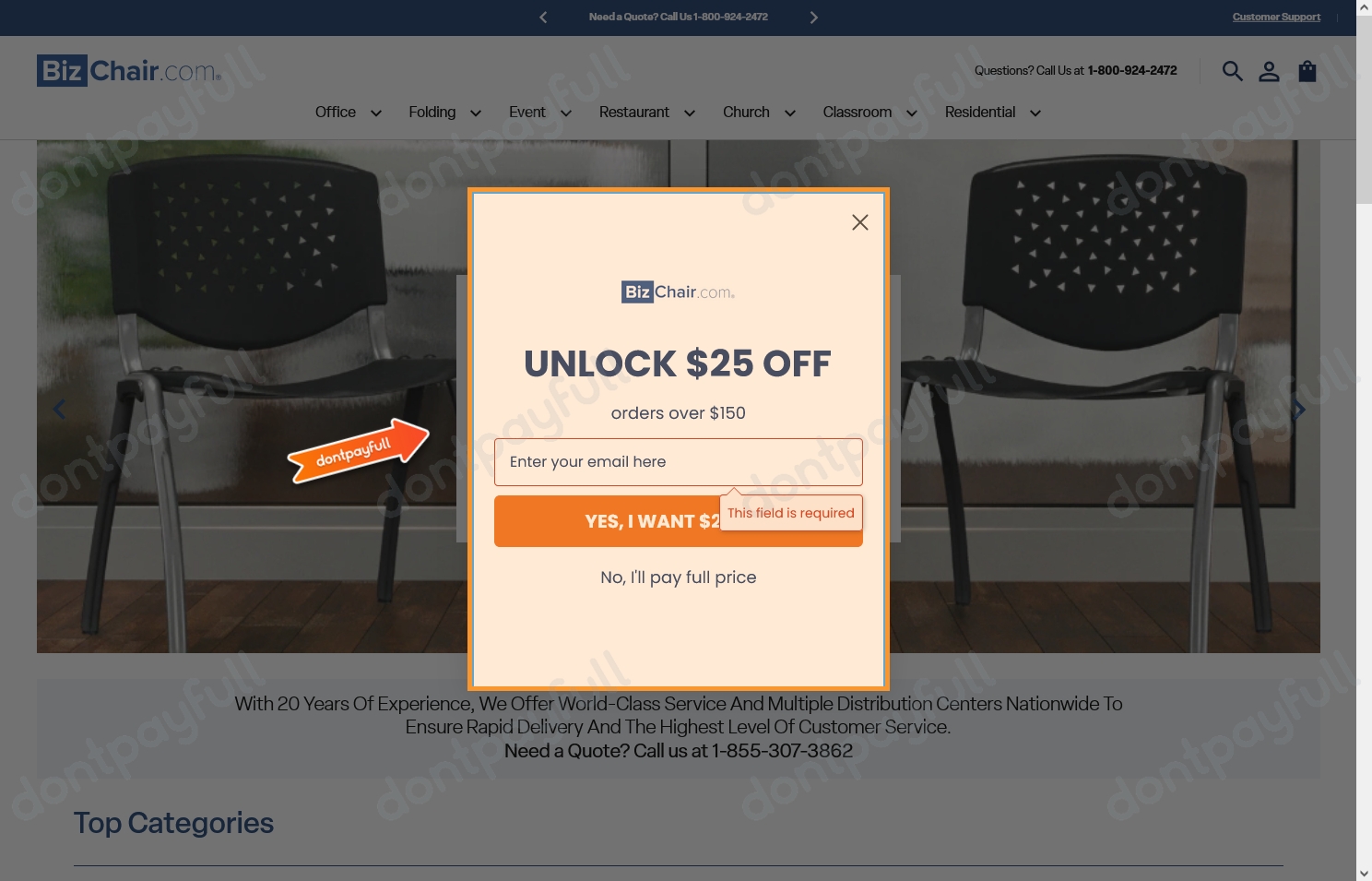Choose No, I'll pay full price
The width and height of the screenshot is (1372, 881).
coord(679,577)
